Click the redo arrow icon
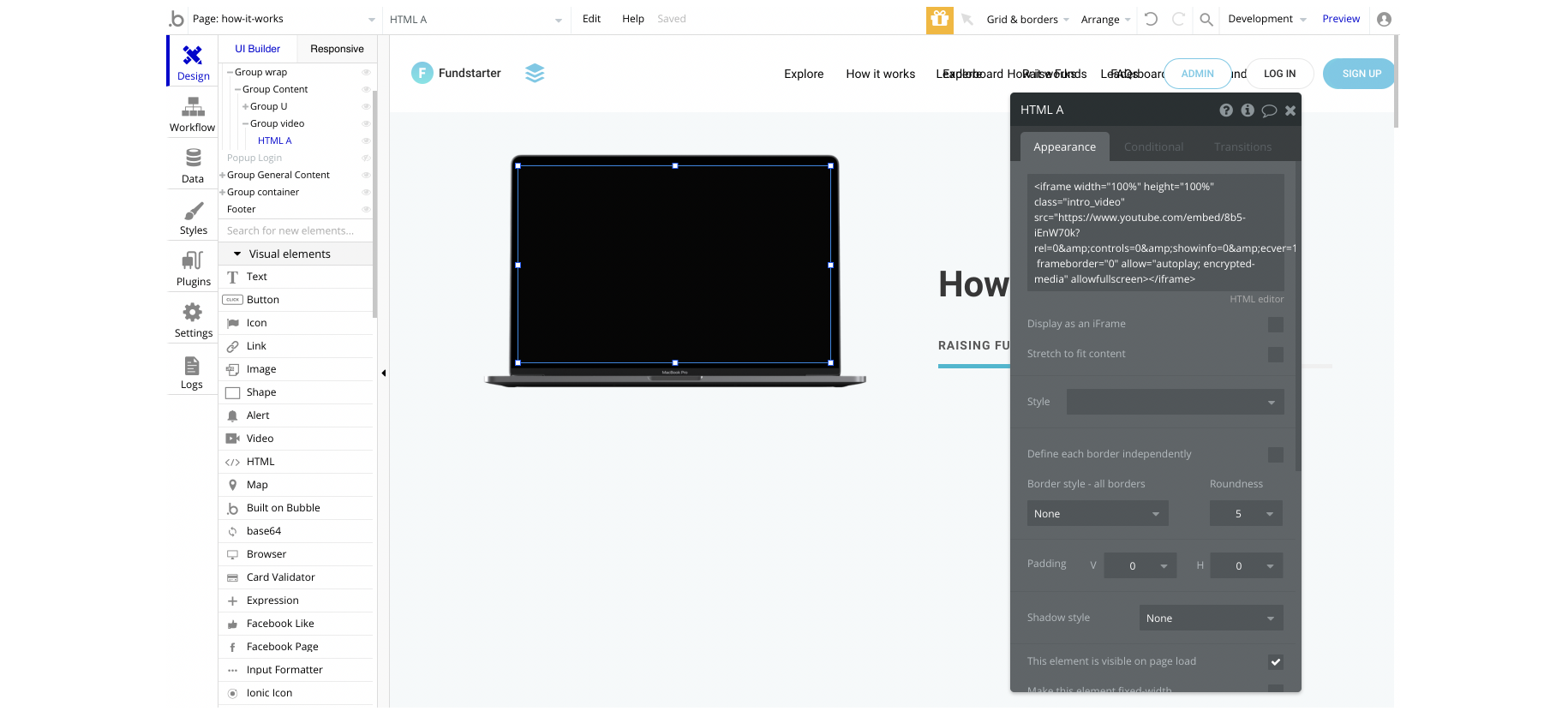This screenshot has height=711, width=1568. [x=1178, y=19]
